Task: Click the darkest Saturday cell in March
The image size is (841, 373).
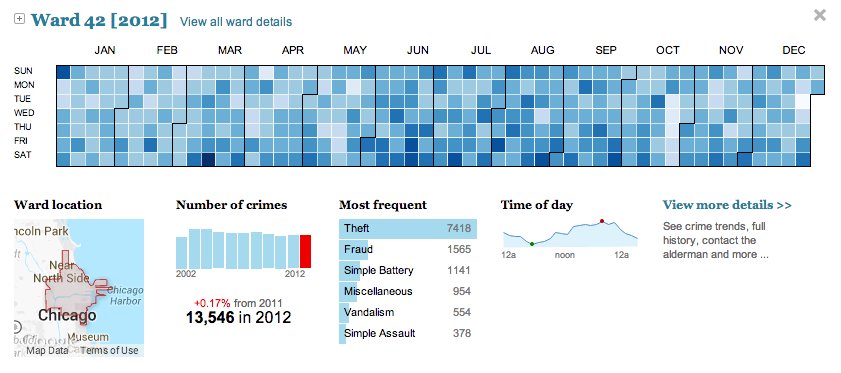Action: [x=208, y=159]
